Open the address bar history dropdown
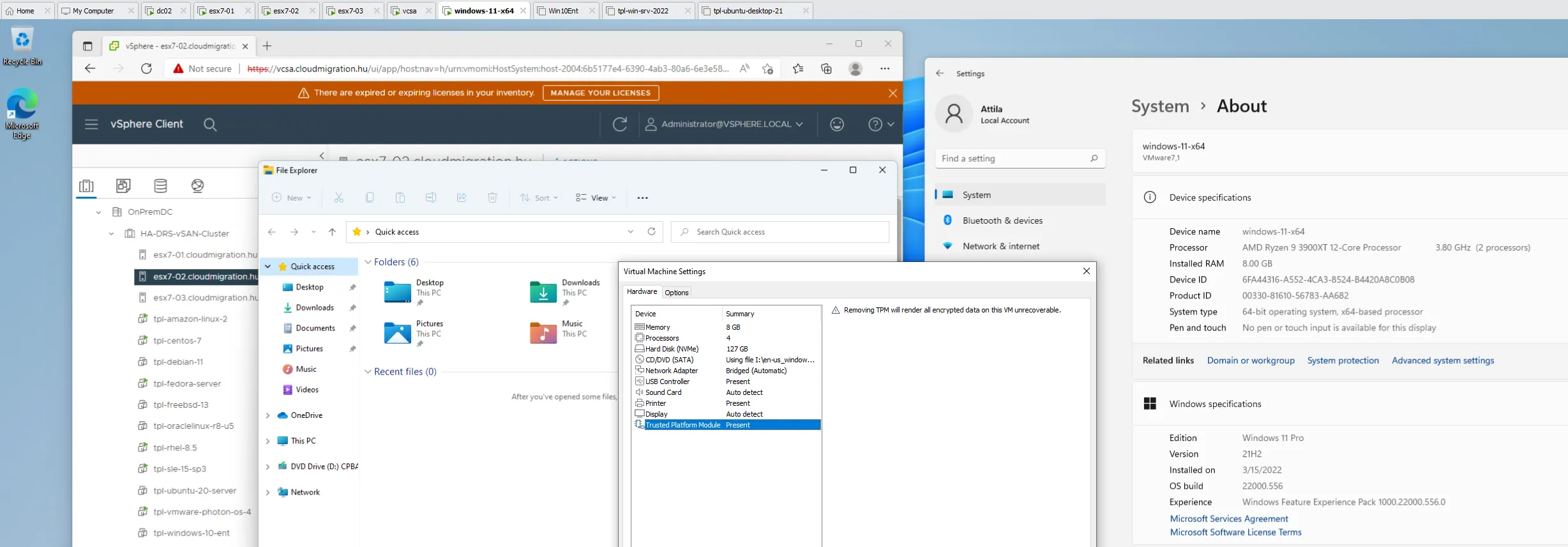 [x=630, y=232]
